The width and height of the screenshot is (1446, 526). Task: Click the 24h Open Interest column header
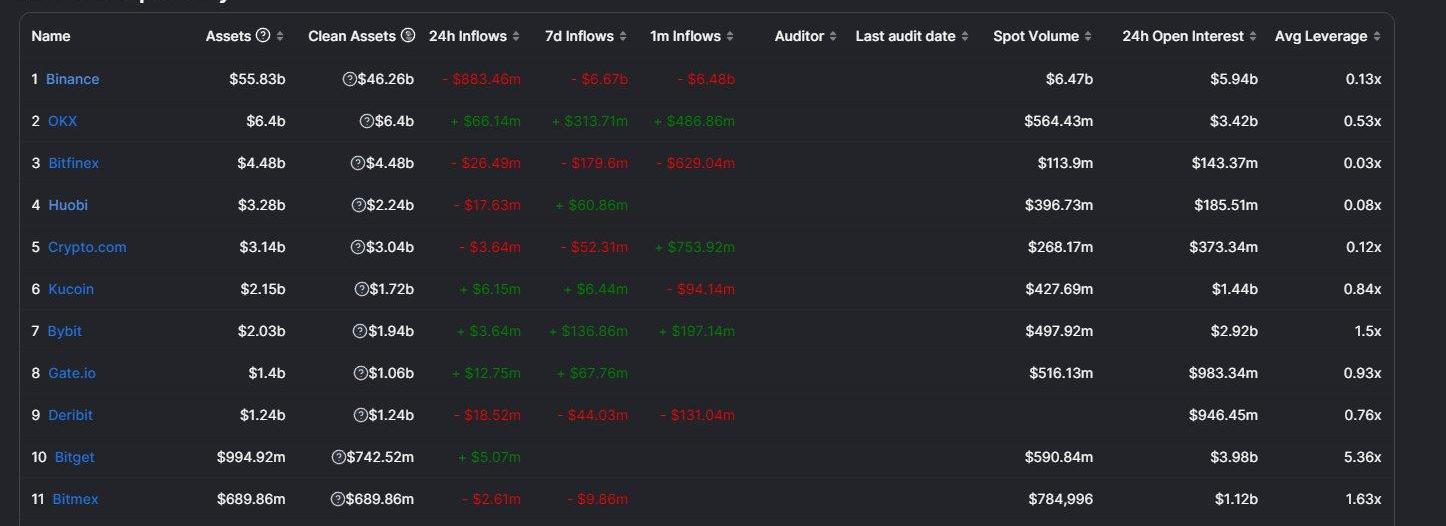(1183, 36)
